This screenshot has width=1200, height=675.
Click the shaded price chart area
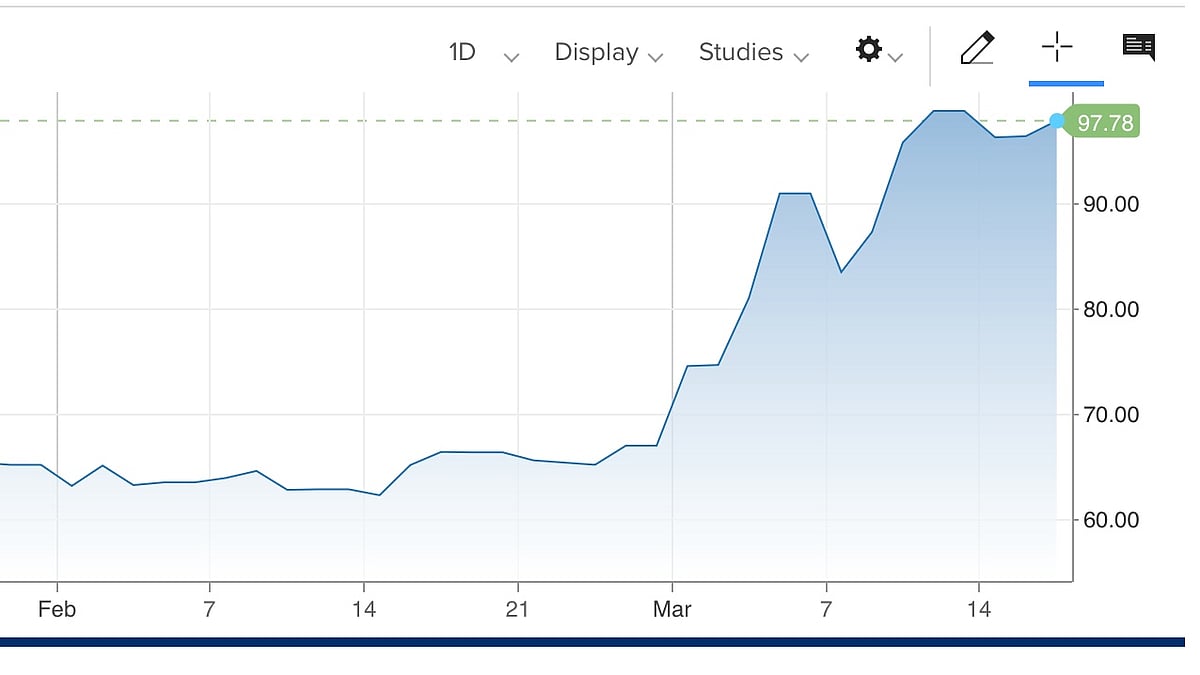tap(900, 400)
